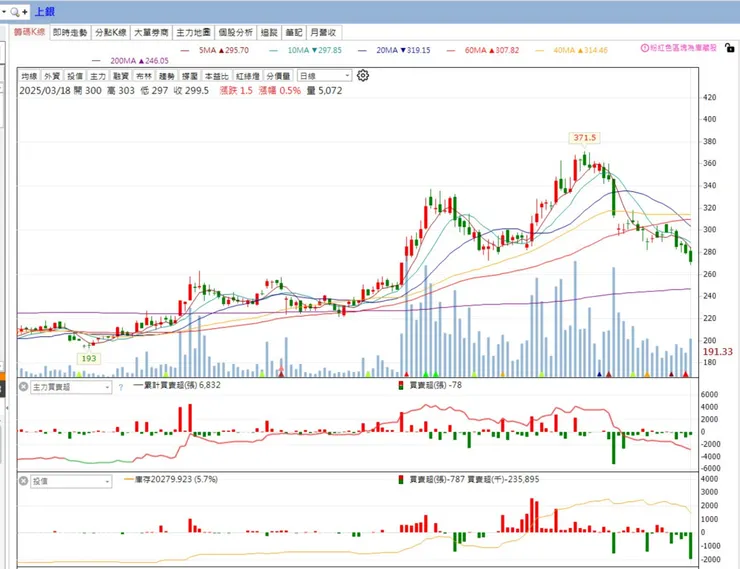Switch to the 即時走勢 tab
This screenshot has width=740, height=569.
70,33
